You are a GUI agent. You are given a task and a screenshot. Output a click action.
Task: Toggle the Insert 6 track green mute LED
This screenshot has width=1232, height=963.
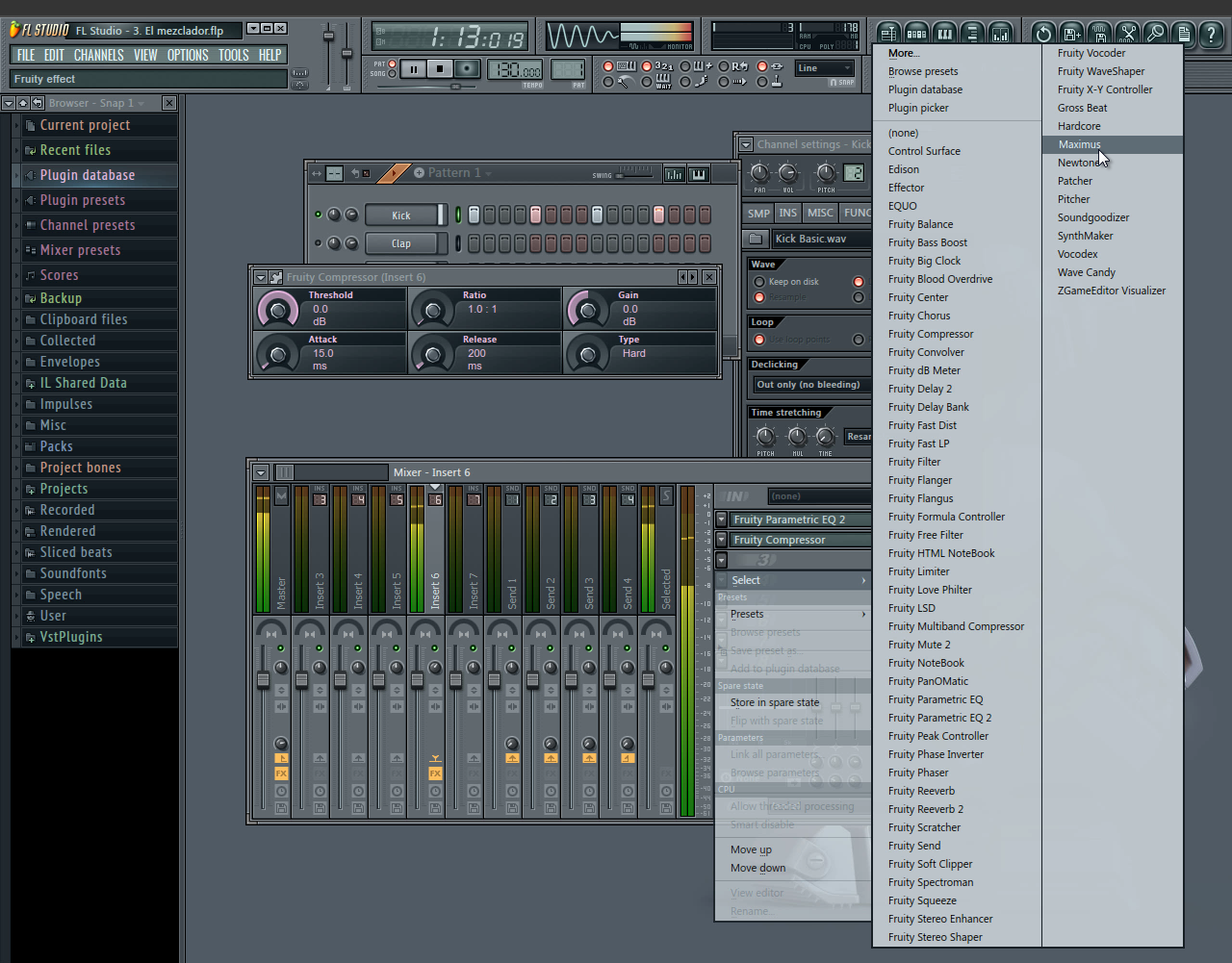(x=435, y=648)
